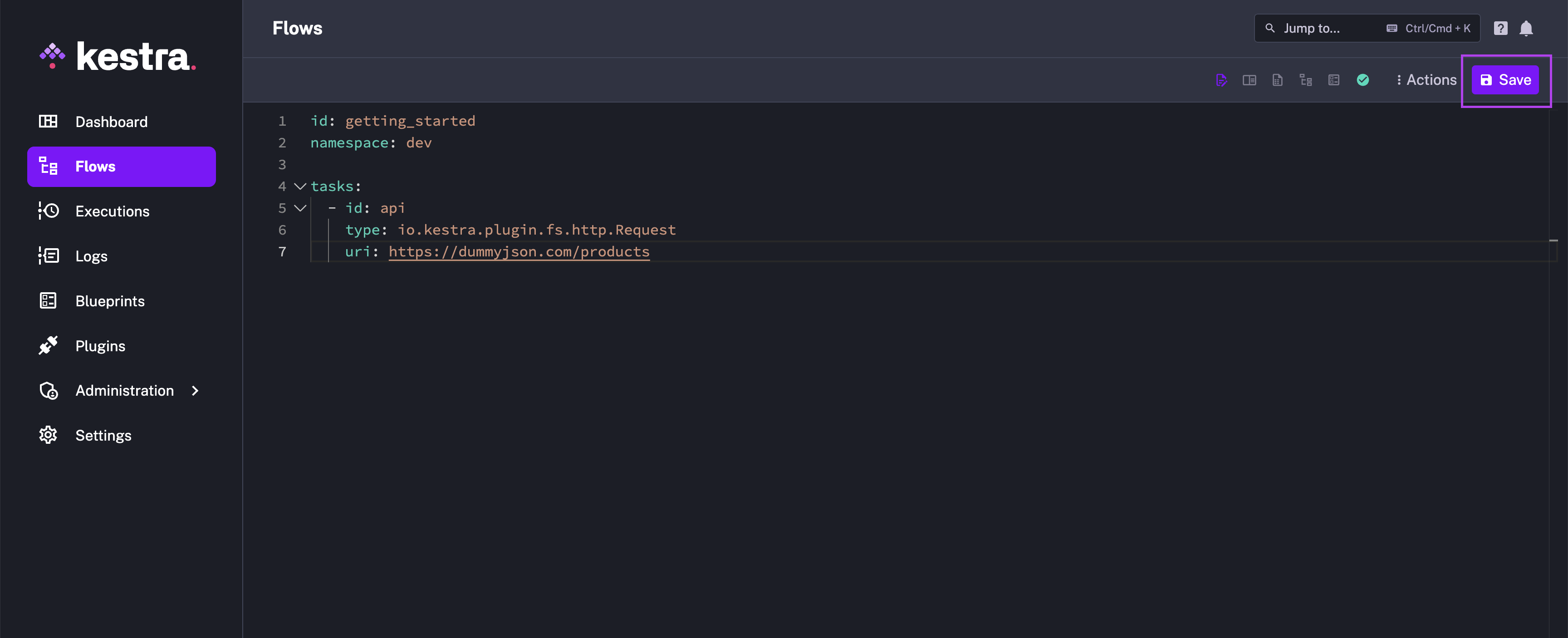Open source and blueprints view icon
The height and width of the screenshot is (638, 1568).
click(x=1333, y=80)
